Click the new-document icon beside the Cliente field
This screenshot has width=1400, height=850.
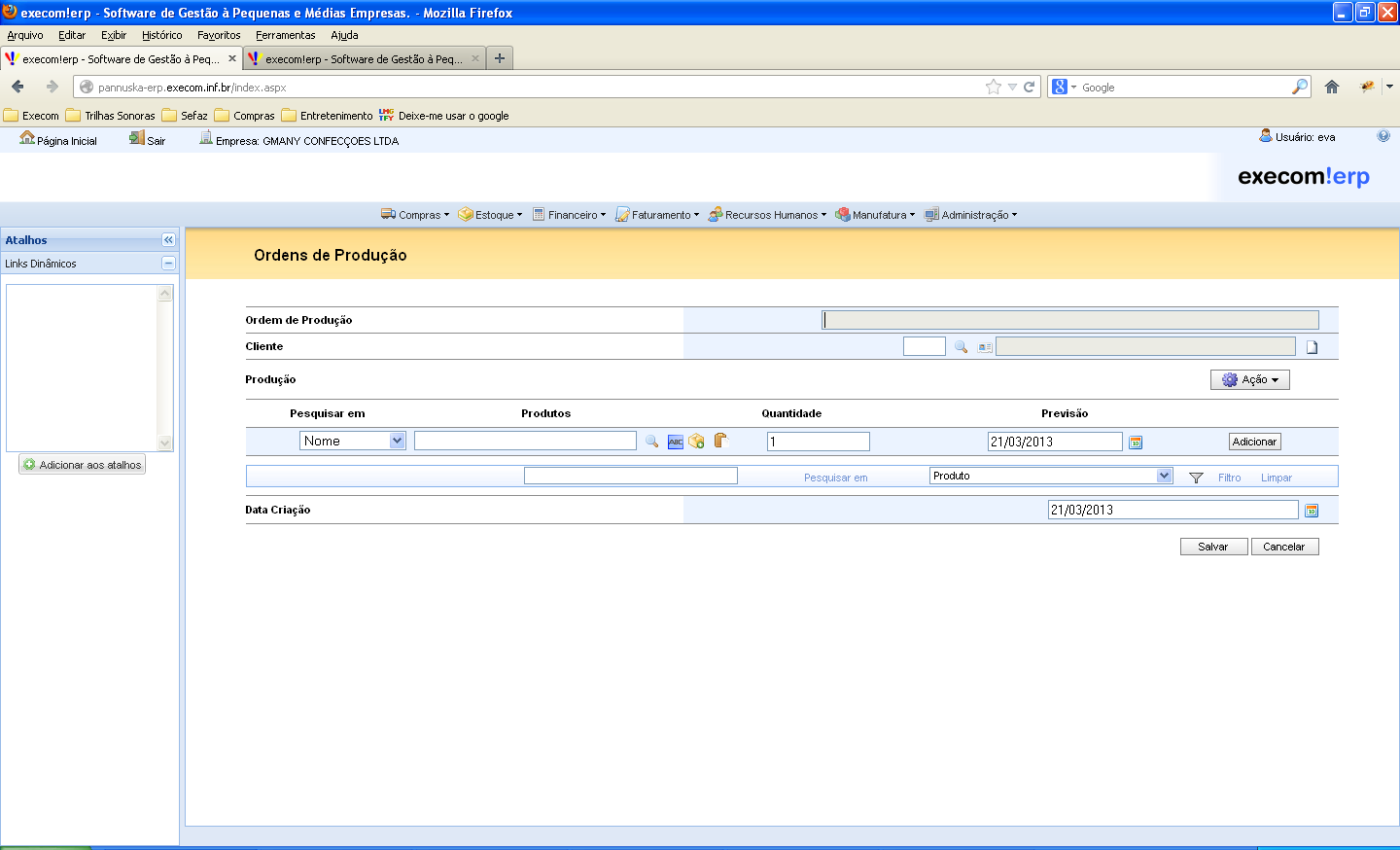tap(1312, 347)
